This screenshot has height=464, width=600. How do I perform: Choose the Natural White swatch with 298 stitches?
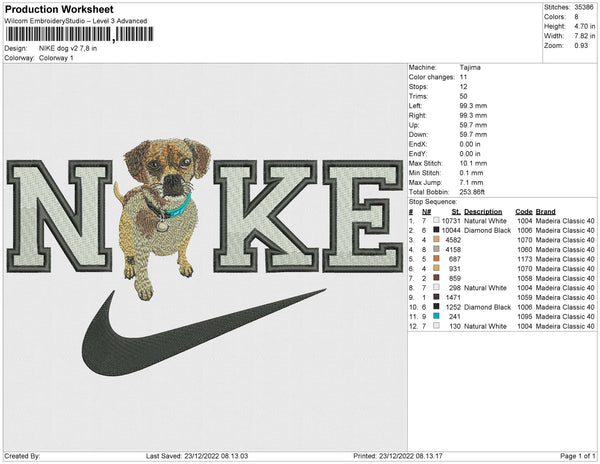436,288
